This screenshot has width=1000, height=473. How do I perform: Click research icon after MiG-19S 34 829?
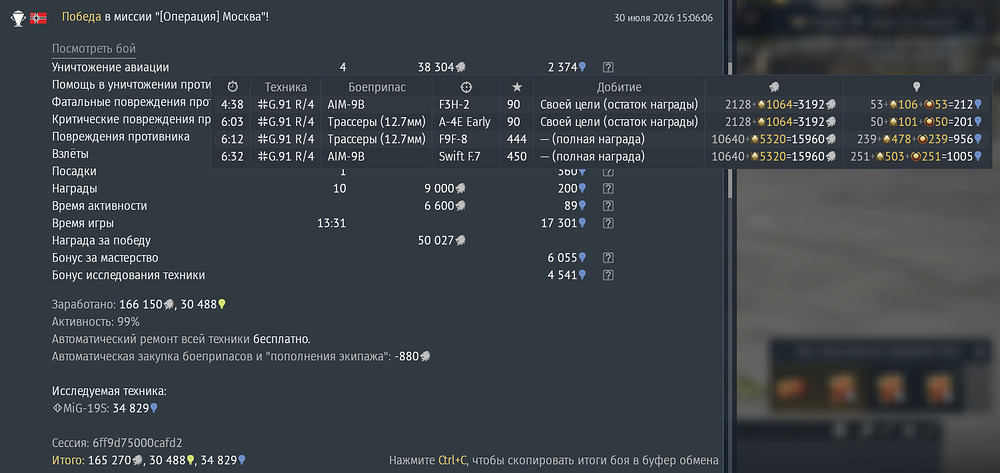click(x=153, y=408)
